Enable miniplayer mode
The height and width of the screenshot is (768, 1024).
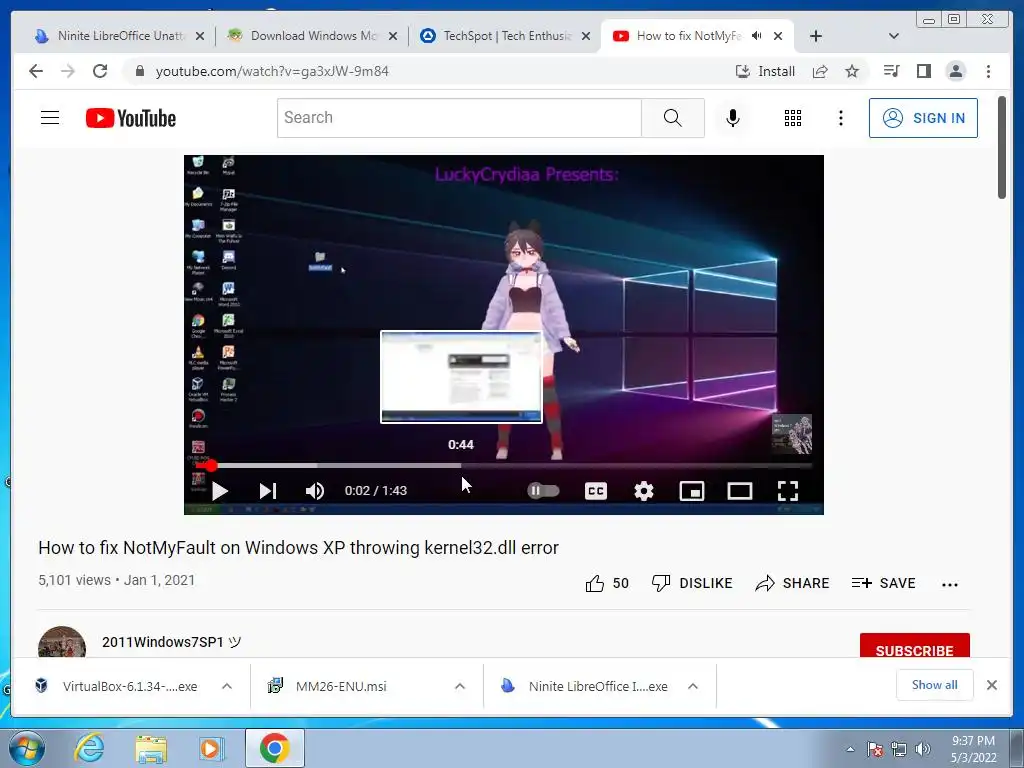click(x=692, y=491)
